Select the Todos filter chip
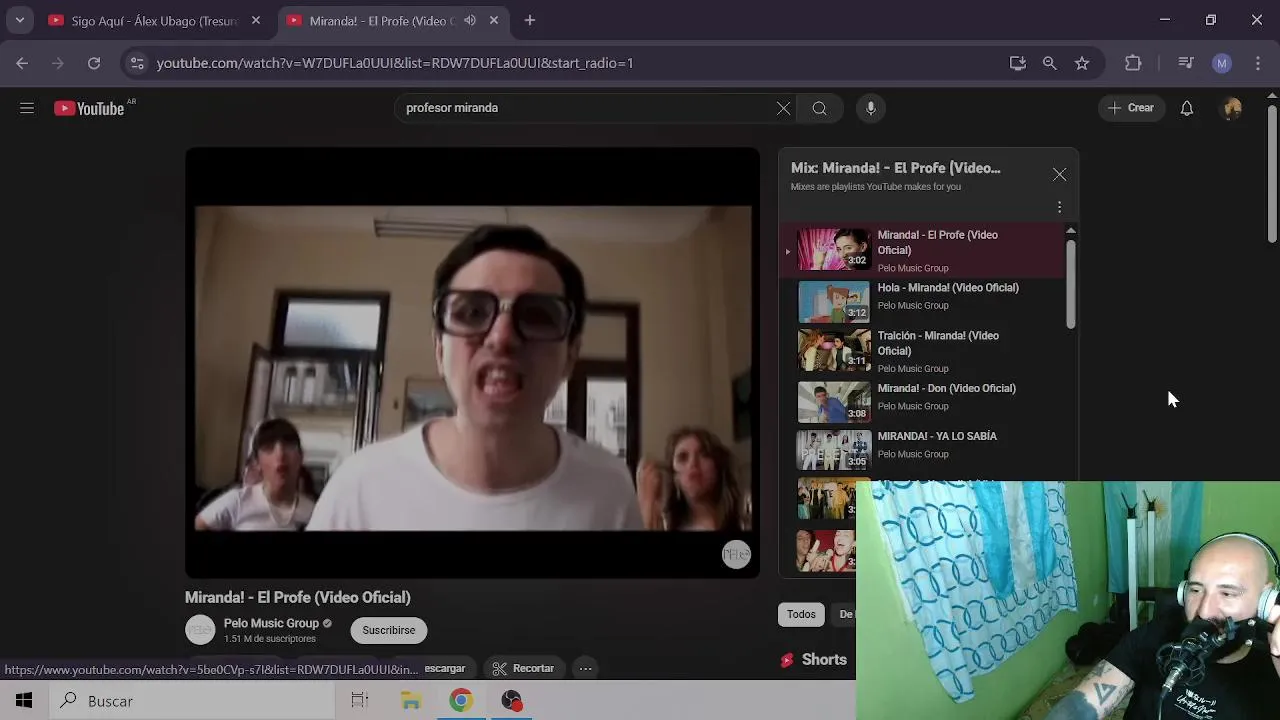Image resolution: width=1280 pixels, height=720 pixels. (801, 614)
